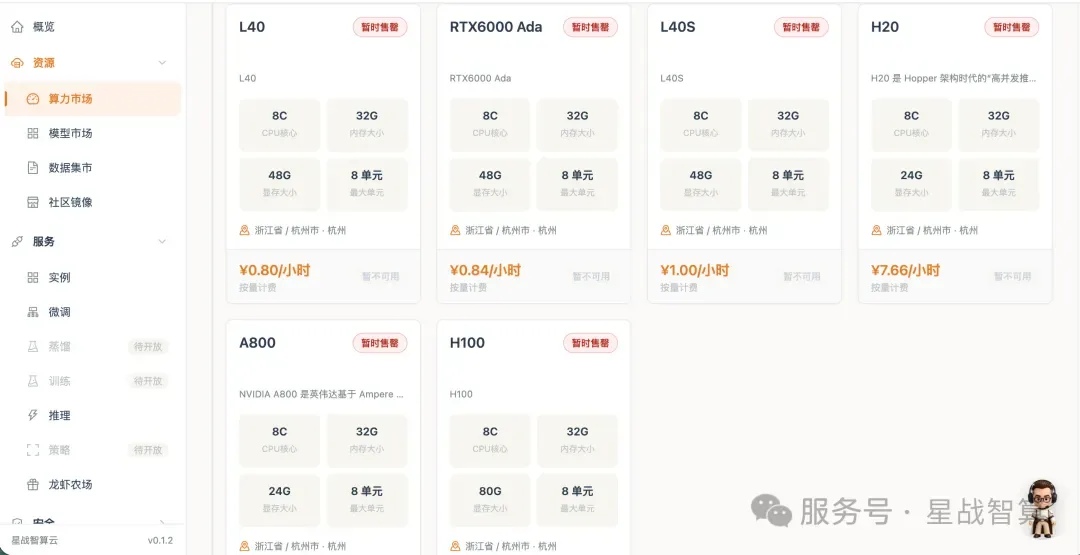The image size is (1080, 555).
Task: Click the lightning icon beside 推理
Action: [33, 415]
